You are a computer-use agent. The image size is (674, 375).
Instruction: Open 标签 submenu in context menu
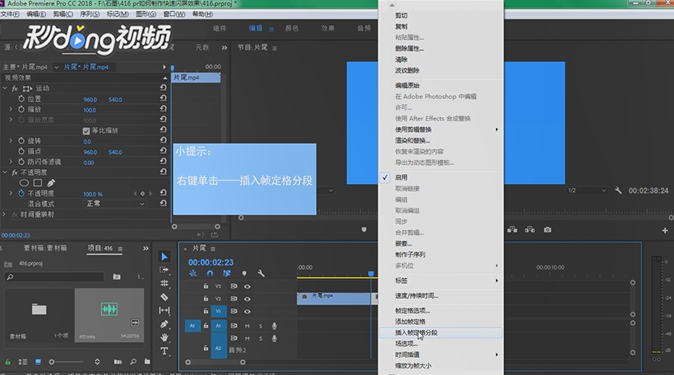coord(441,280)
